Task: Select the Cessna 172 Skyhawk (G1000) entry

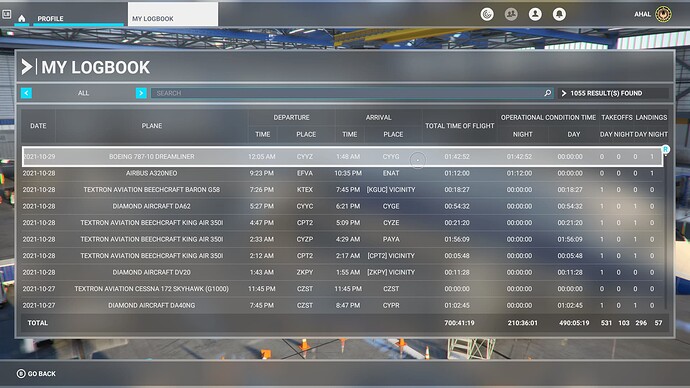Action: click(x=342, y=289)
